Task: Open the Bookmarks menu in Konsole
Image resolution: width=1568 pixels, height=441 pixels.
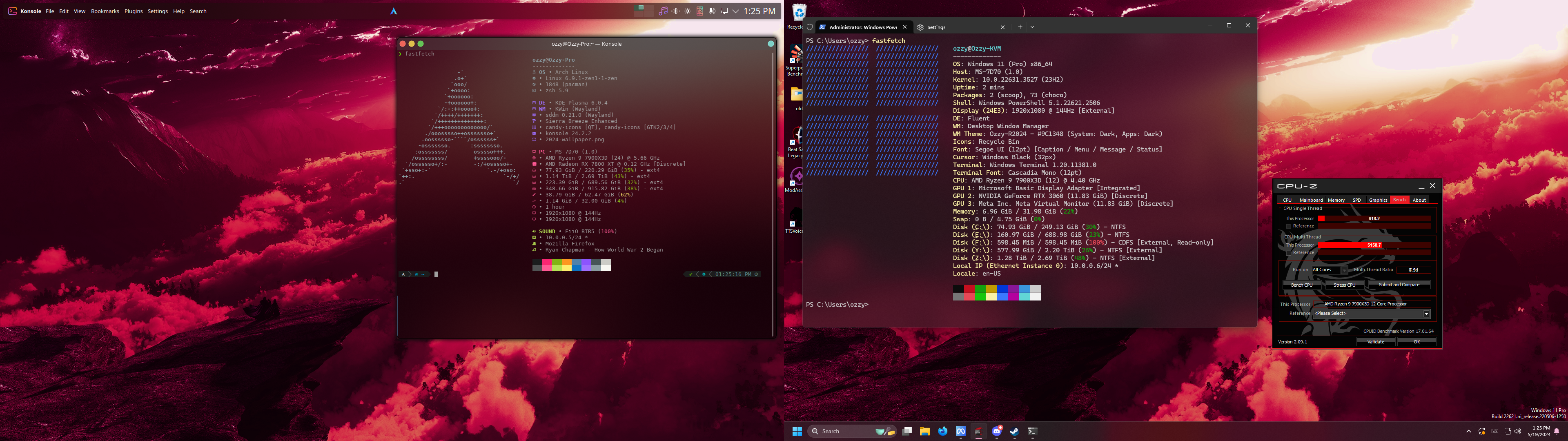Action: point(105,11)
